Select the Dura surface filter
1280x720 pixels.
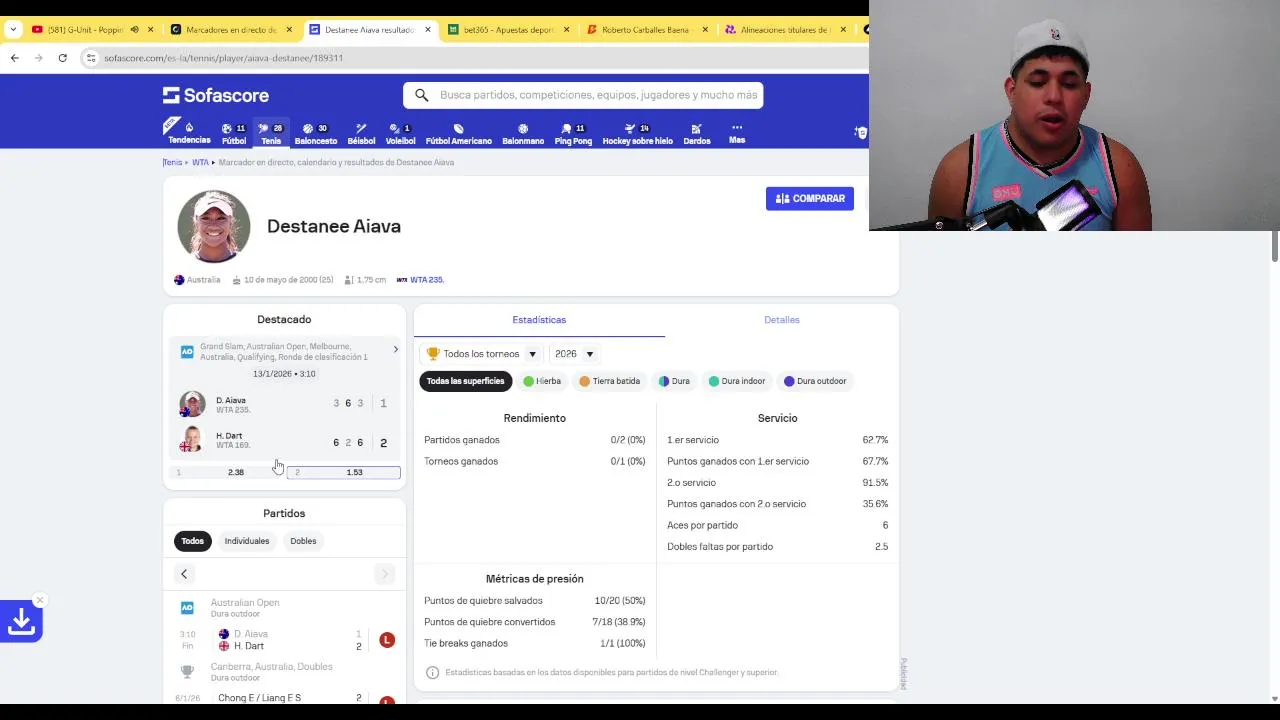coord(674,381)
